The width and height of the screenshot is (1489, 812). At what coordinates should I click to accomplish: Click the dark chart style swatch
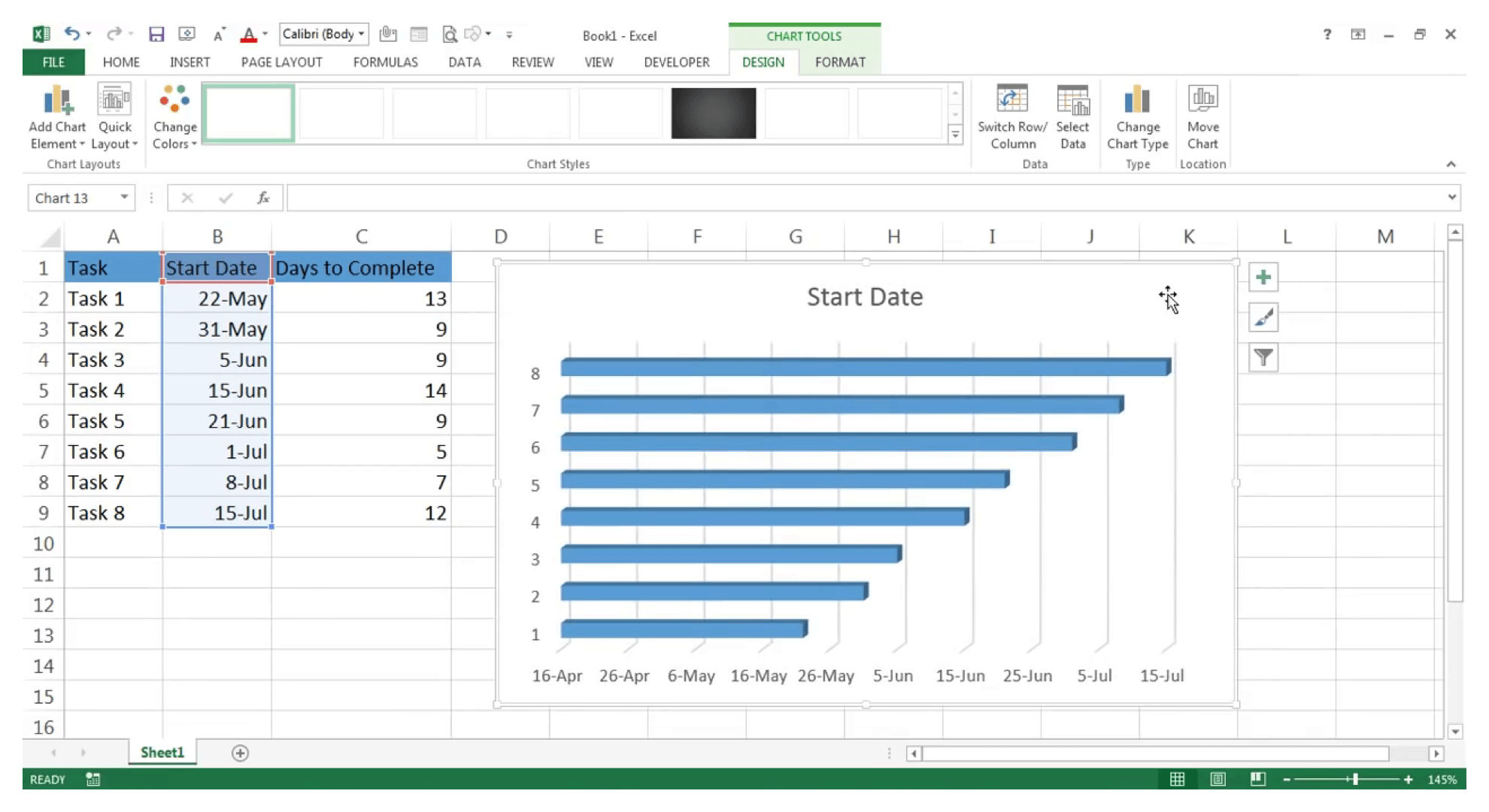click(x=713, y=112)
